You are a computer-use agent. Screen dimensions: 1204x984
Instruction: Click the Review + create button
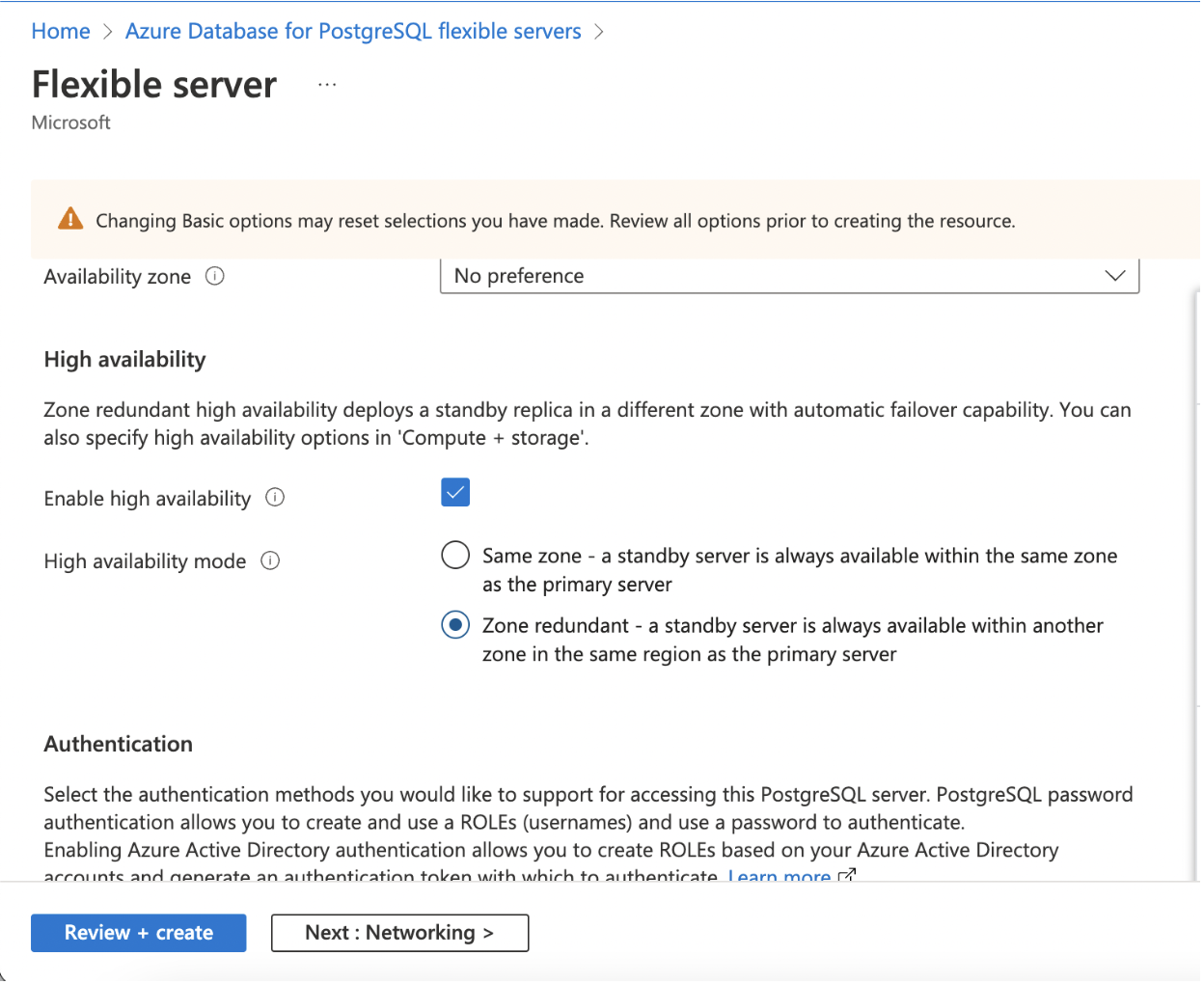(139, 933)
